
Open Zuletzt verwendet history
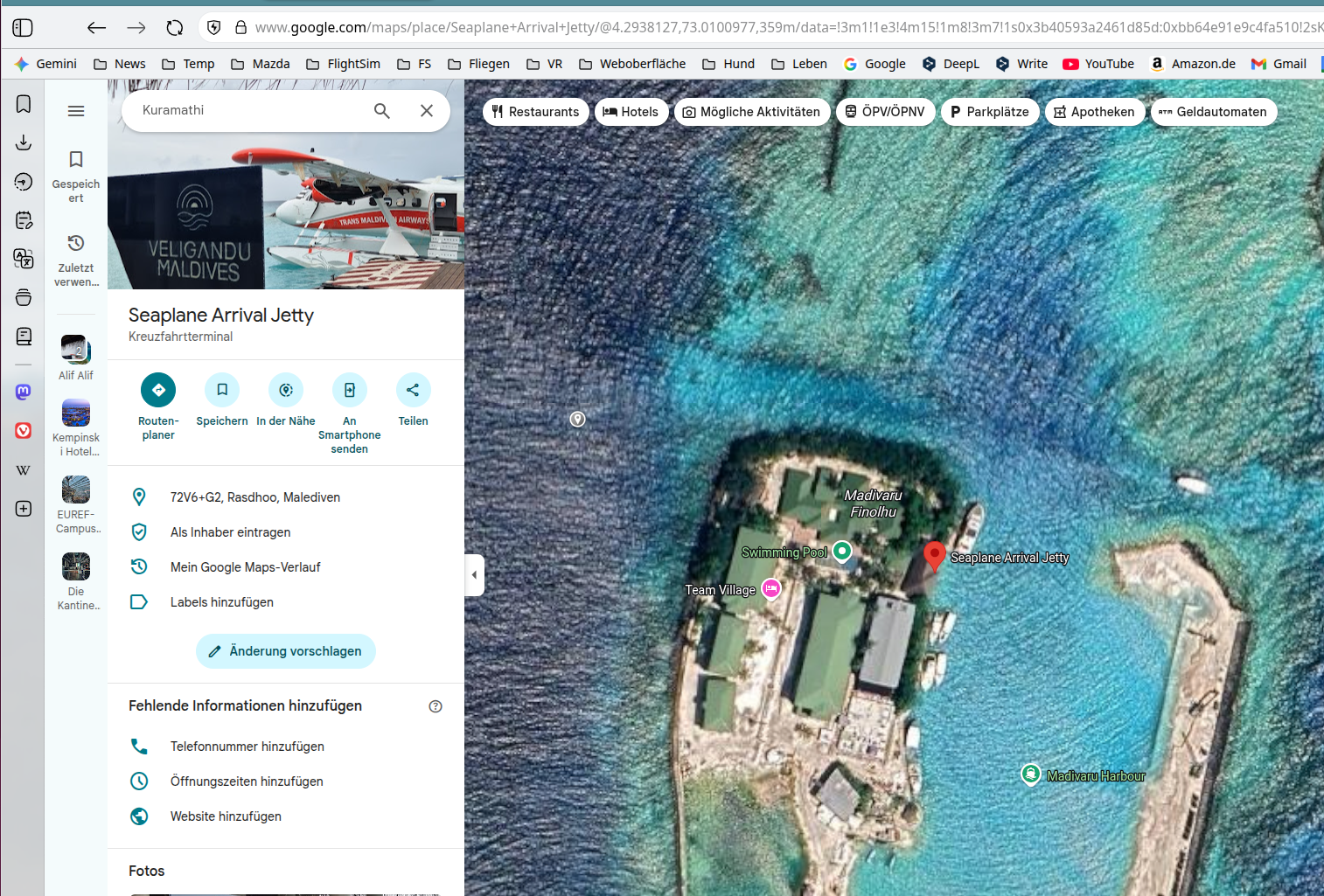[76, 259]
